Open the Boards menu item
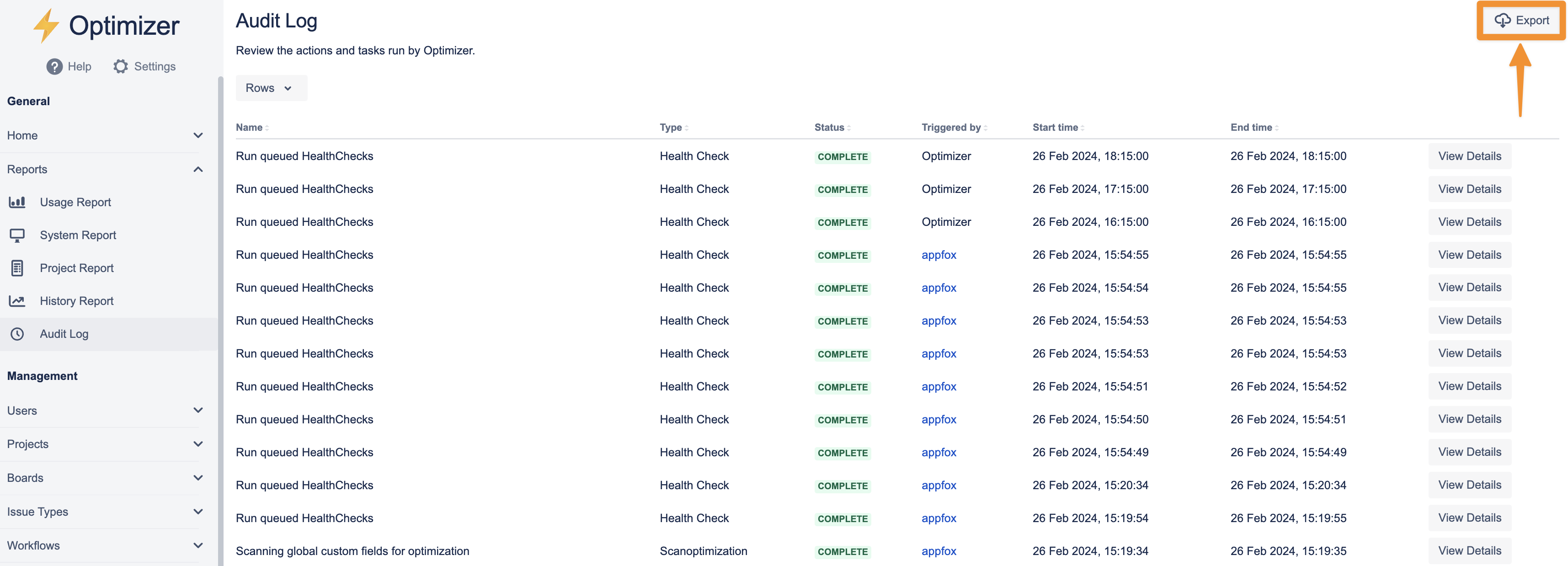The height and width of the screenshot is (566, 1568). [x=26, y=478]
